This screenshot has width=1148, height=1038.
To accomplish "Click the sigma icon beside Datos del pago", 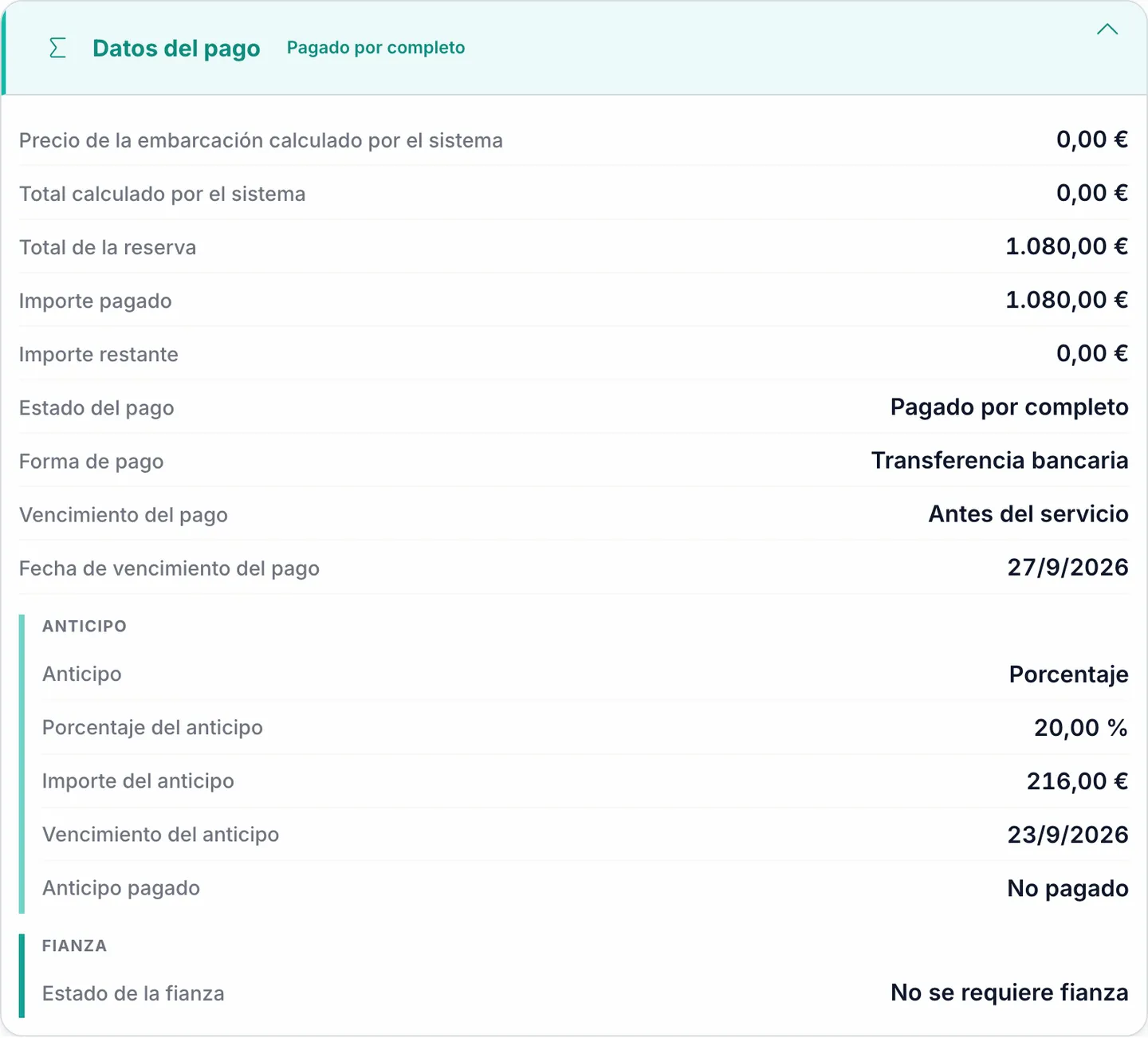I will [57, 48].
